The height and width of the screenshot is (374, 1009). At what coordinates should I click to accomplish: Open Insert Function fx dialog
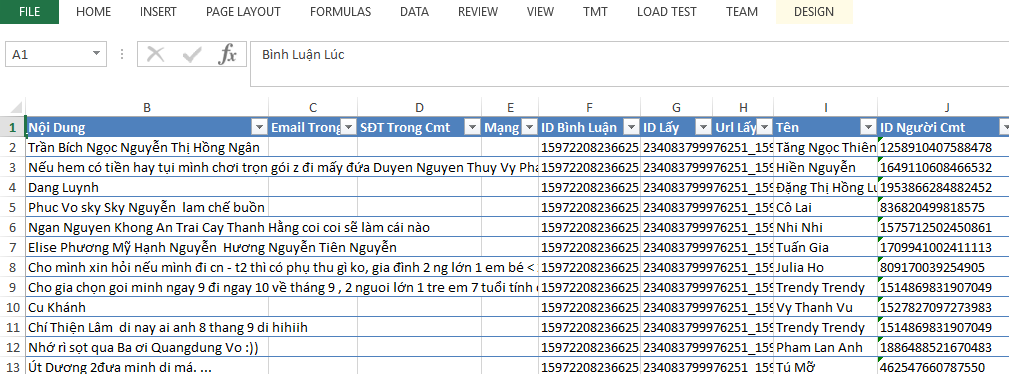click(x=227, y=55)
